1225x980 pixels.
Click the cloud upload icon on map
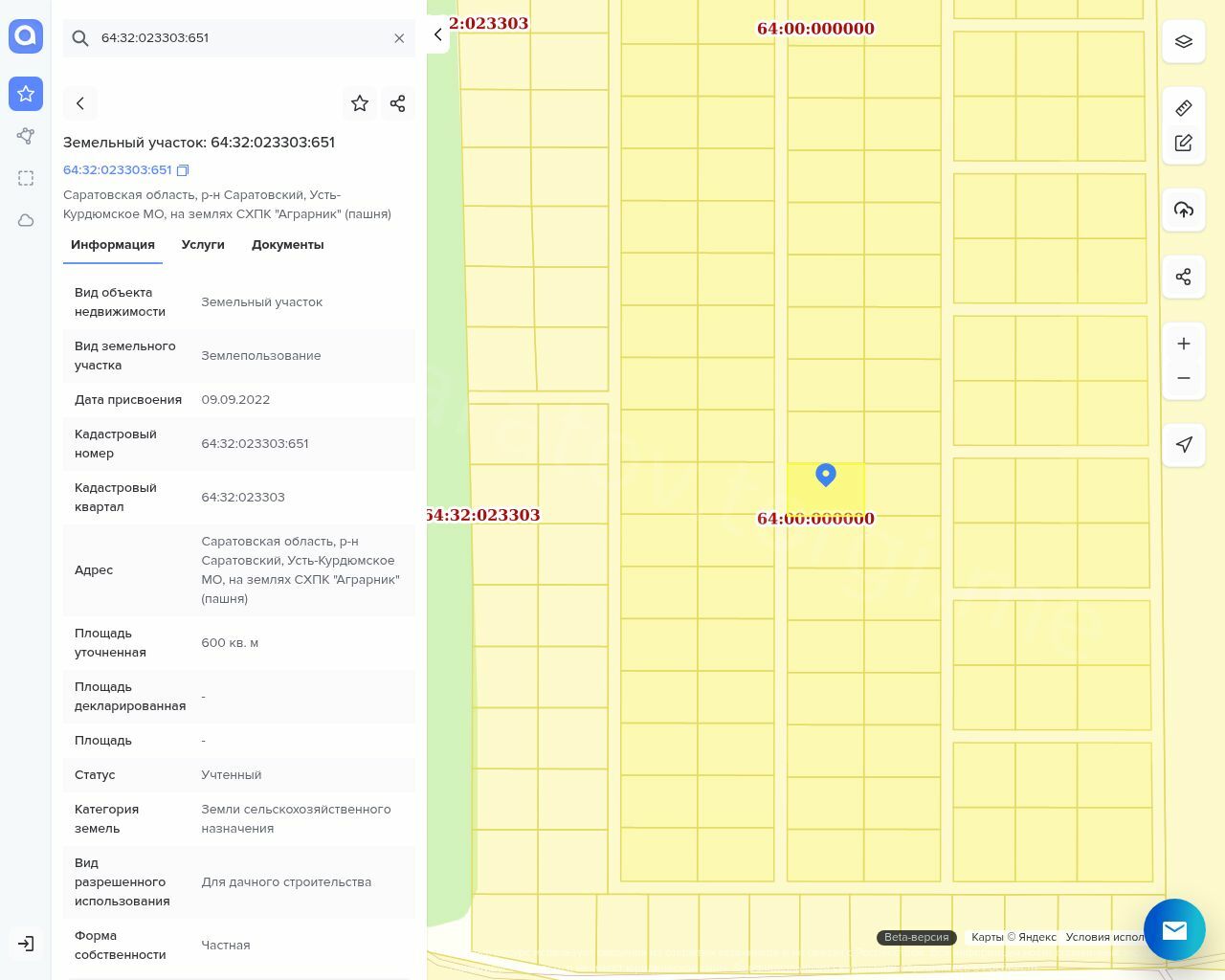1184,210
